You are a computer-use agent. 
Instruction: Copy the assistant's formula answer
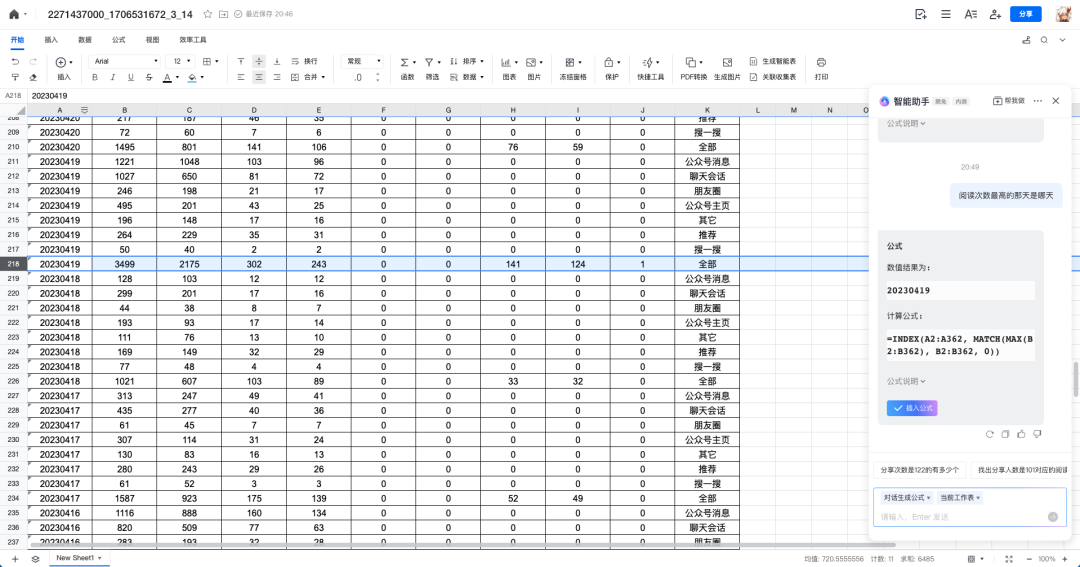coord(1005,434)
